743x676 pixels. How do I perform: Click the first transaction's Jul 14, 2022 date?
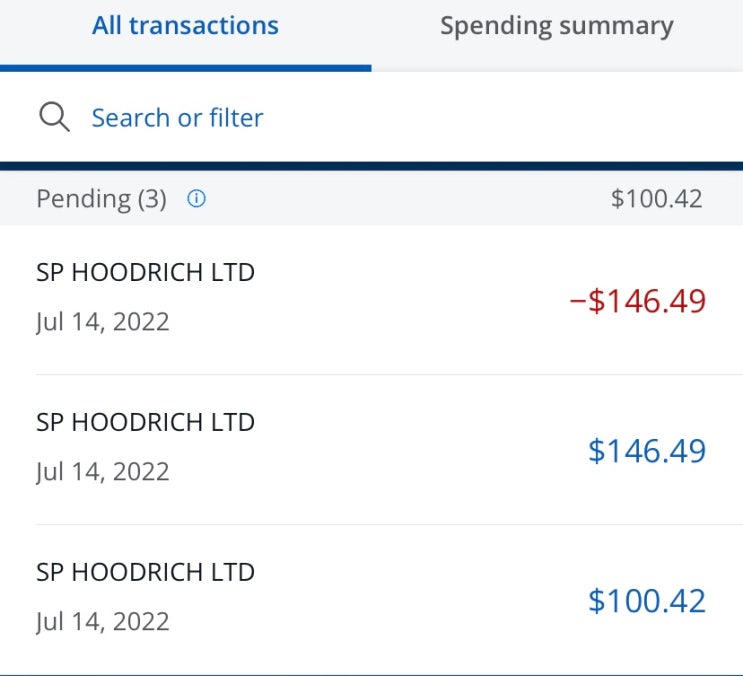click(x=103, y=323)
